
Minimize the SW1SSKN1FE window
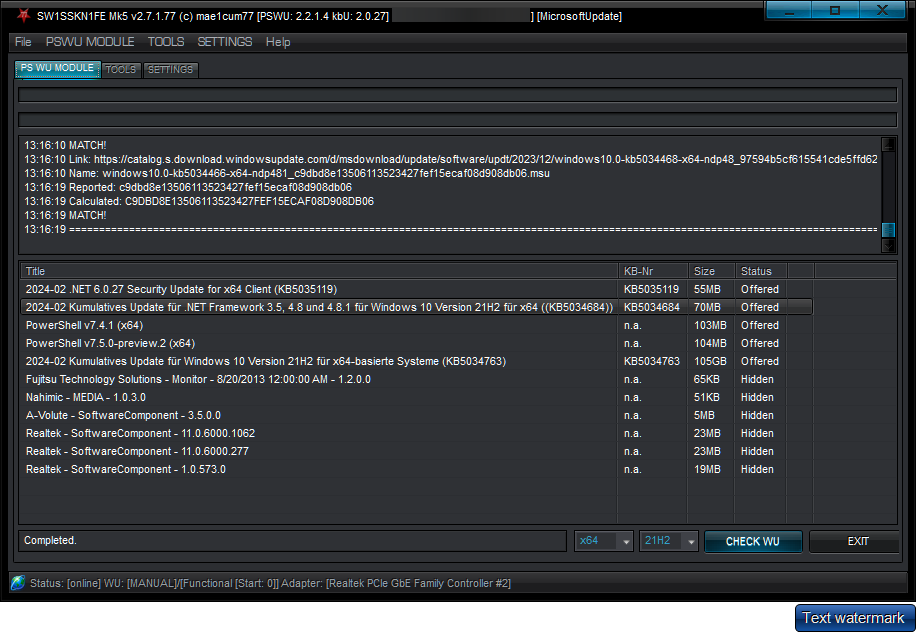789,11
